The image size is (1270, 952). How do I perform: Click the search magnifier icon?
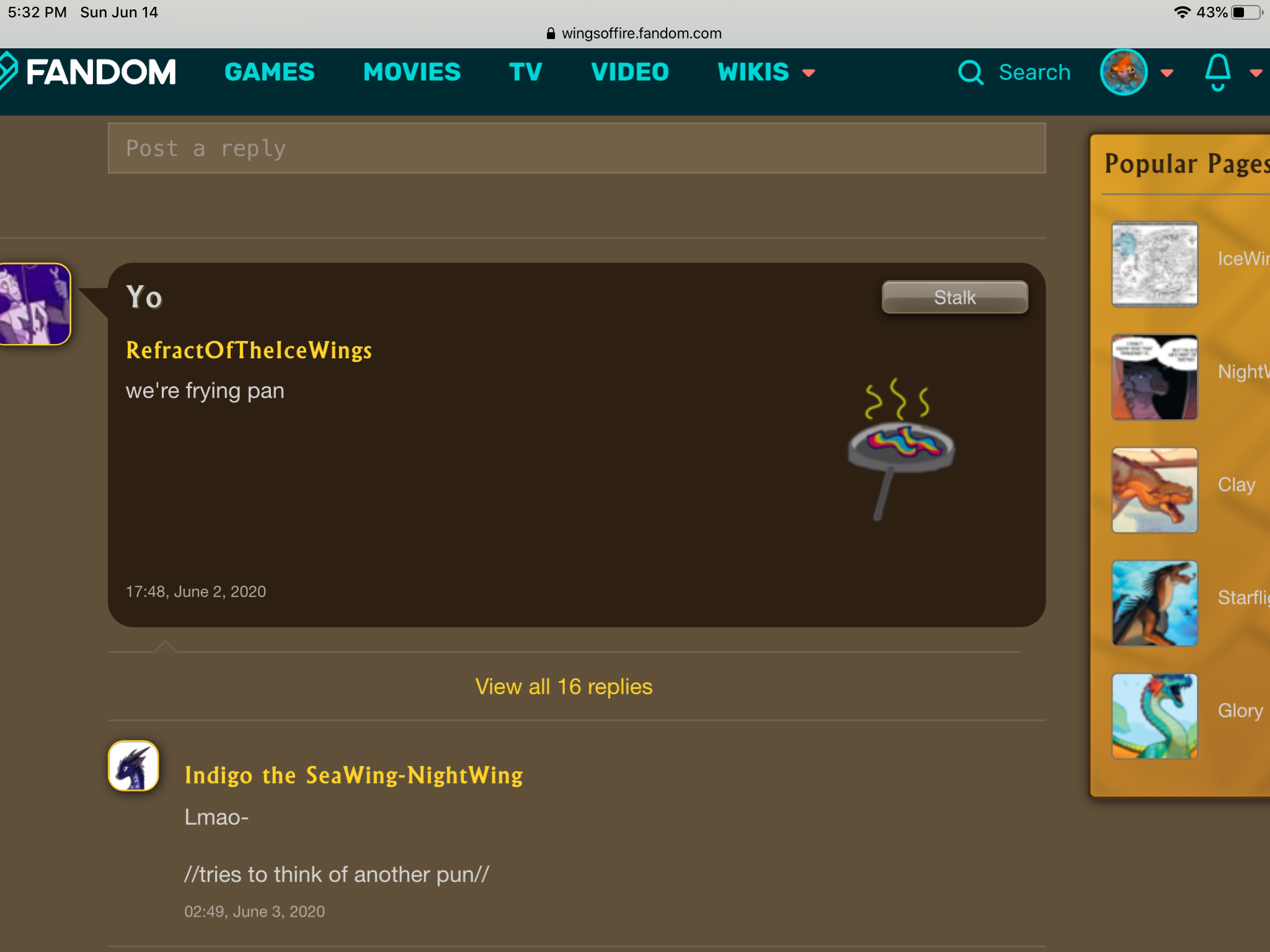pos(970,73)
